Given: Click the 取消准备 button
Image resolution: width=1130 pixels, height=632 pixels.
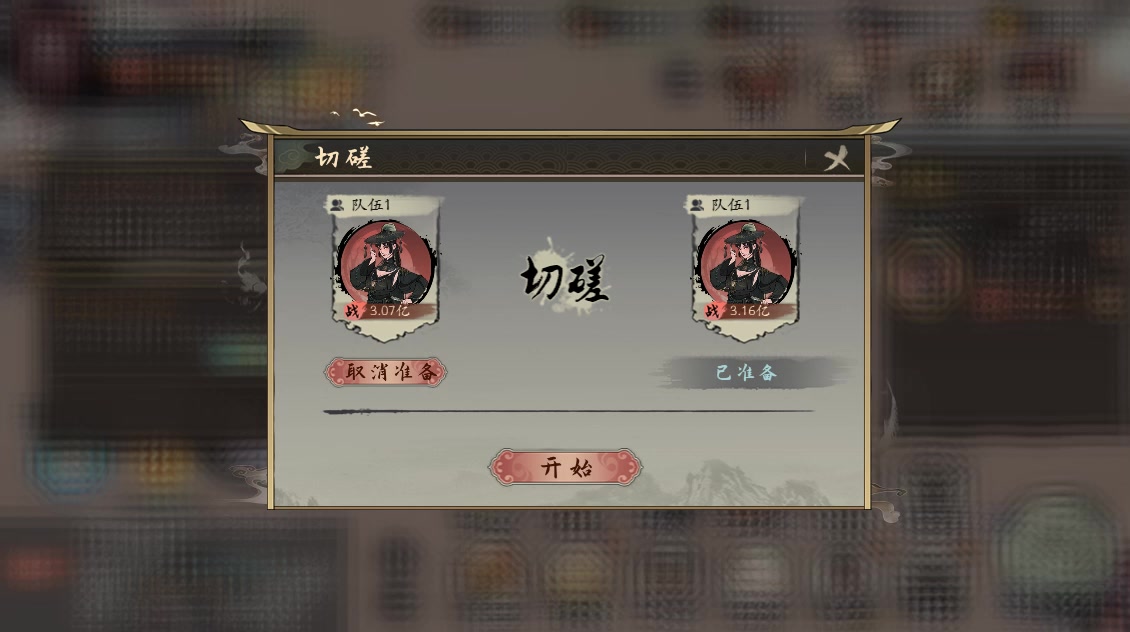Looking at the screenshot, I should click(x=386, y=372).
